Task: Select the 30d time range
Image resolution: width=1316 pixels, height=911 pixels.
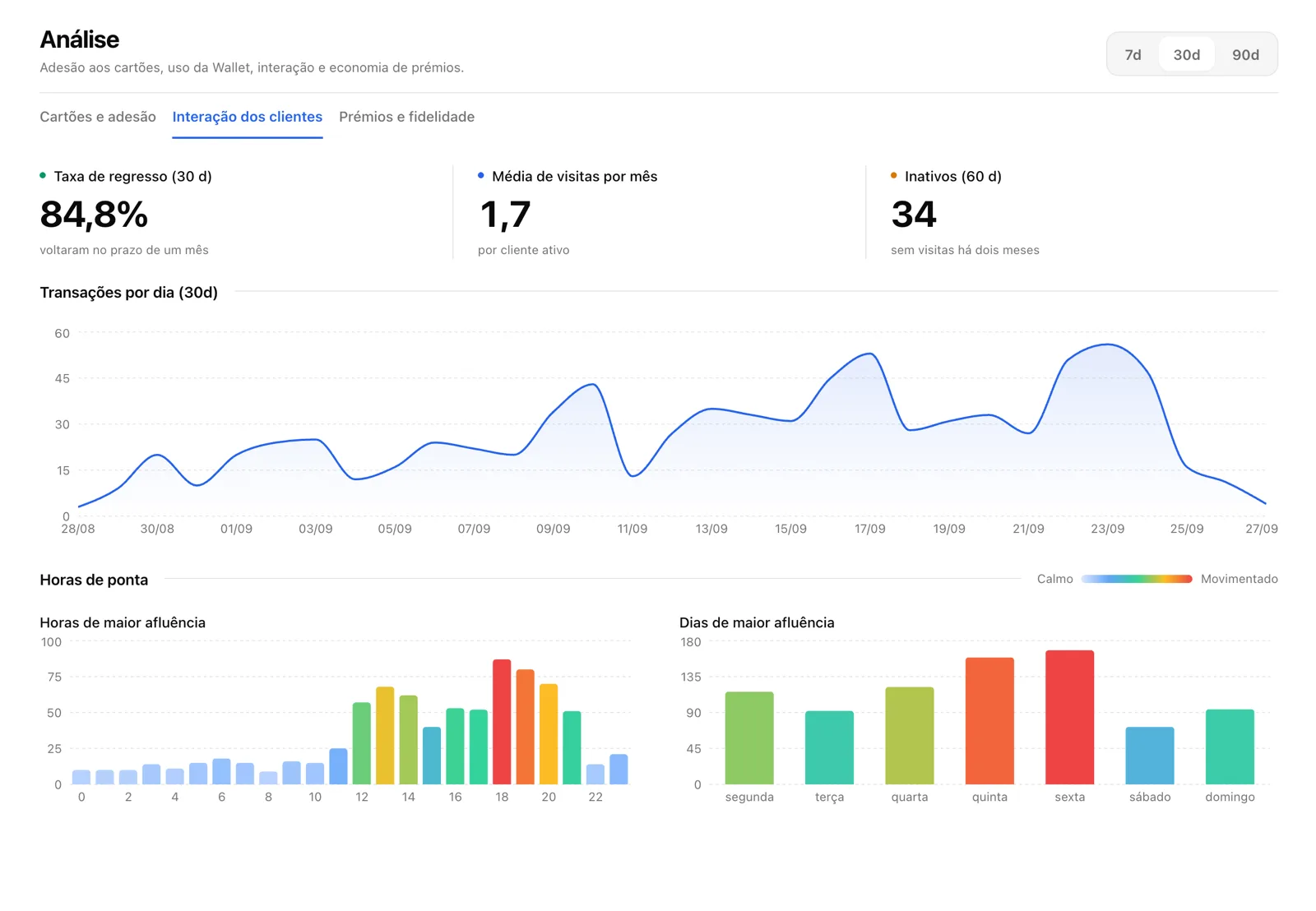Action: tap(1186, 54)
